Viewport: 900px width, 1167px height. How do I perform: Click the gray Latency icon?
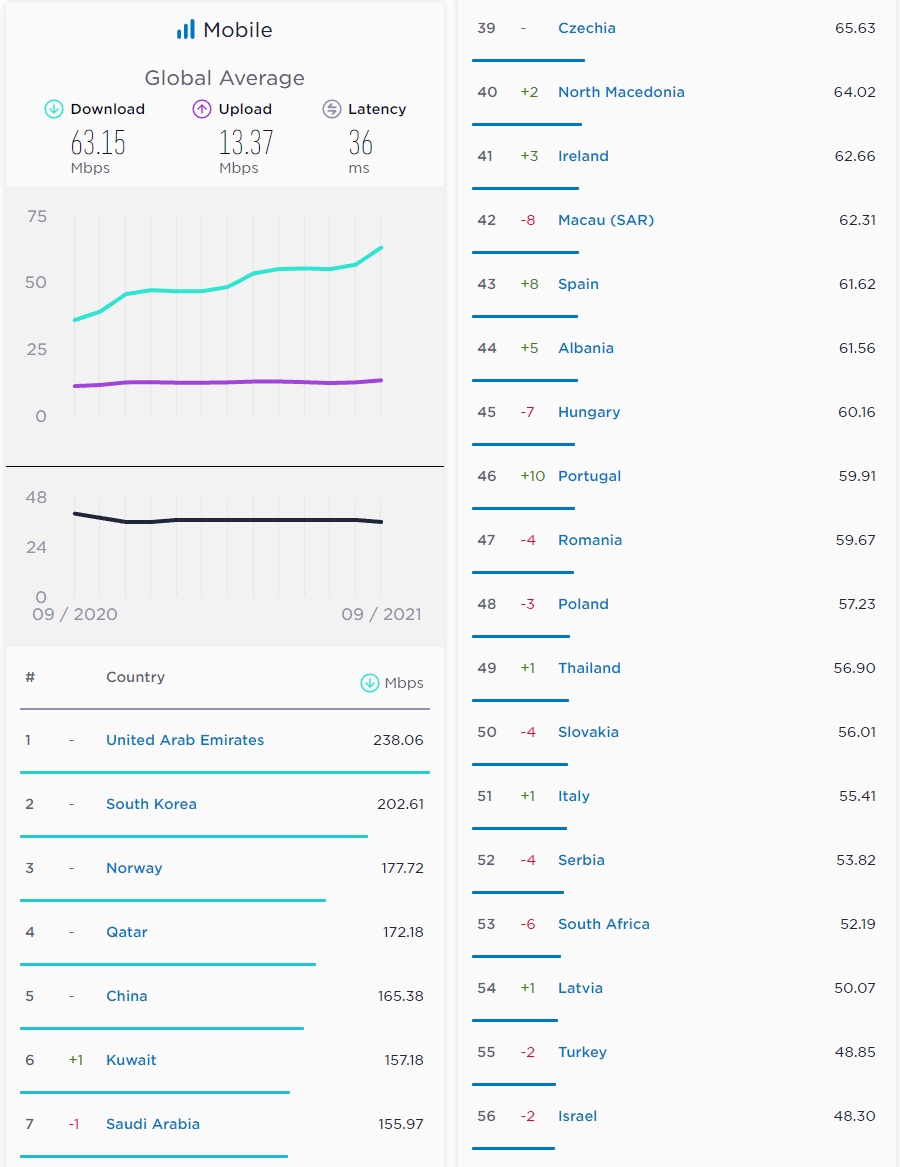(332, 109)
